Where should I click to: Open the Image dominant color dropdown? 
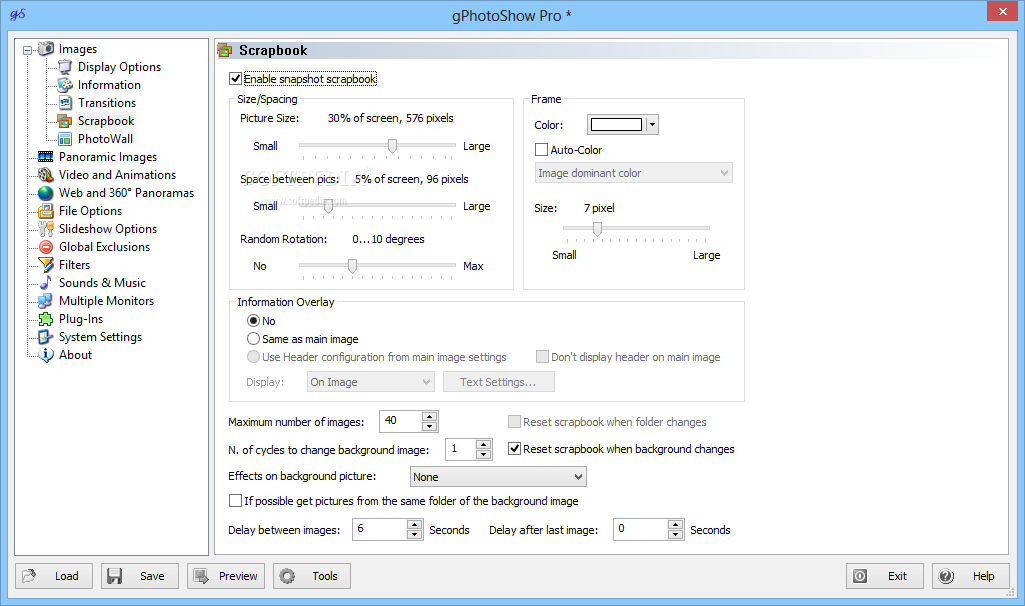click(x=633, y=173)
